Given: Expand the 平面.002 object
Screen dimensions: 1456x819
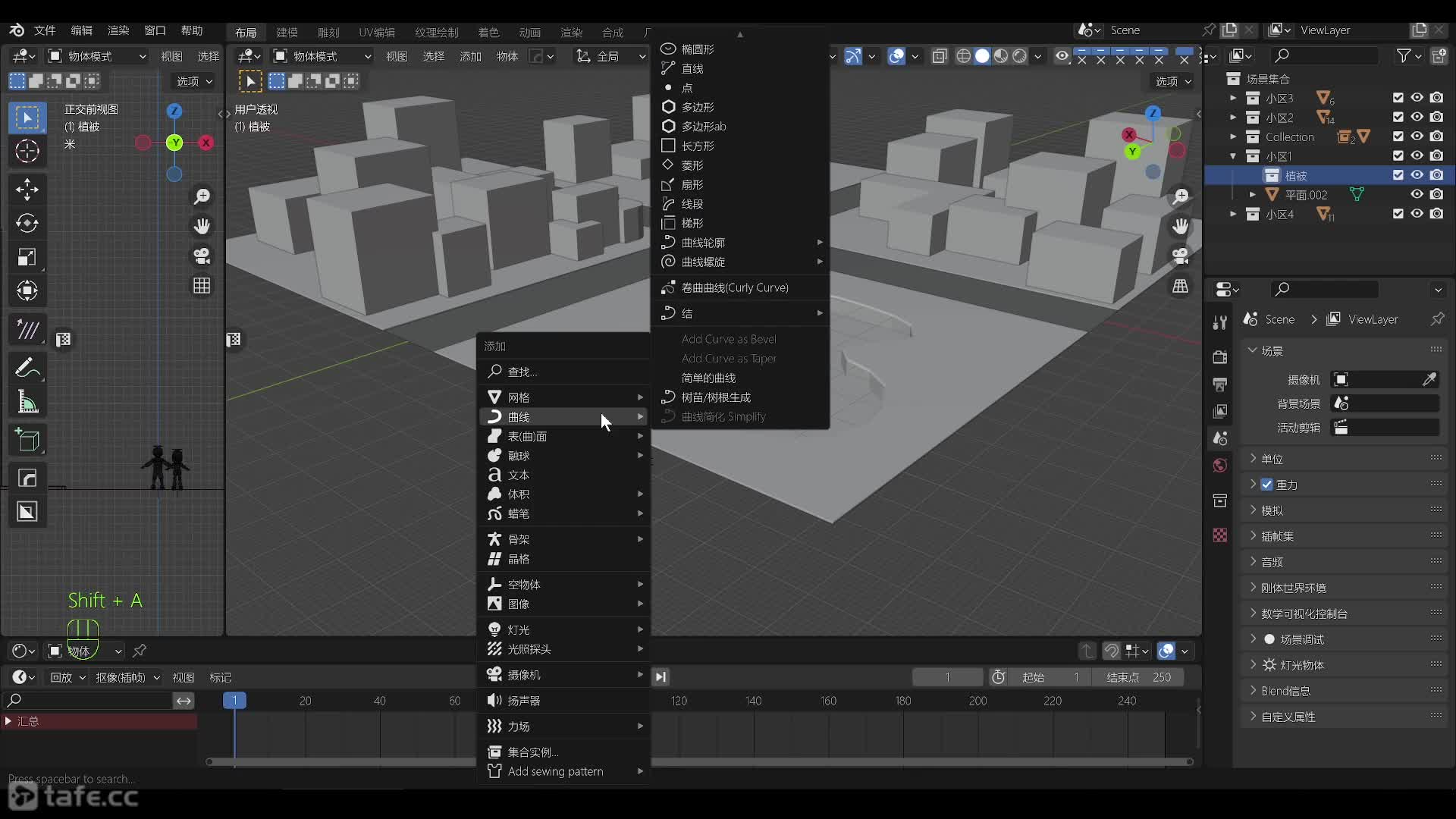Looking at the screenshot, I should [x=1253, y=195].
